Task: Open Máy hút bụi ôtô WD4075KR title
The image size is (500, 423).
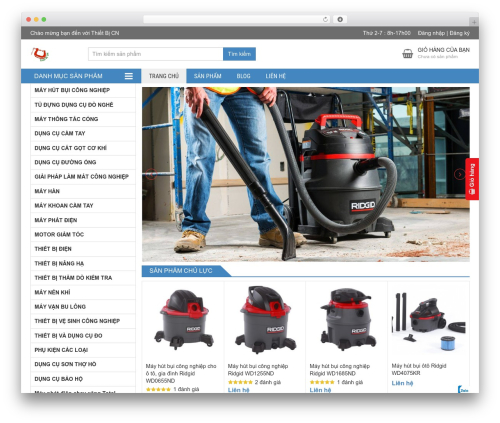Action: tap(419, 369)
